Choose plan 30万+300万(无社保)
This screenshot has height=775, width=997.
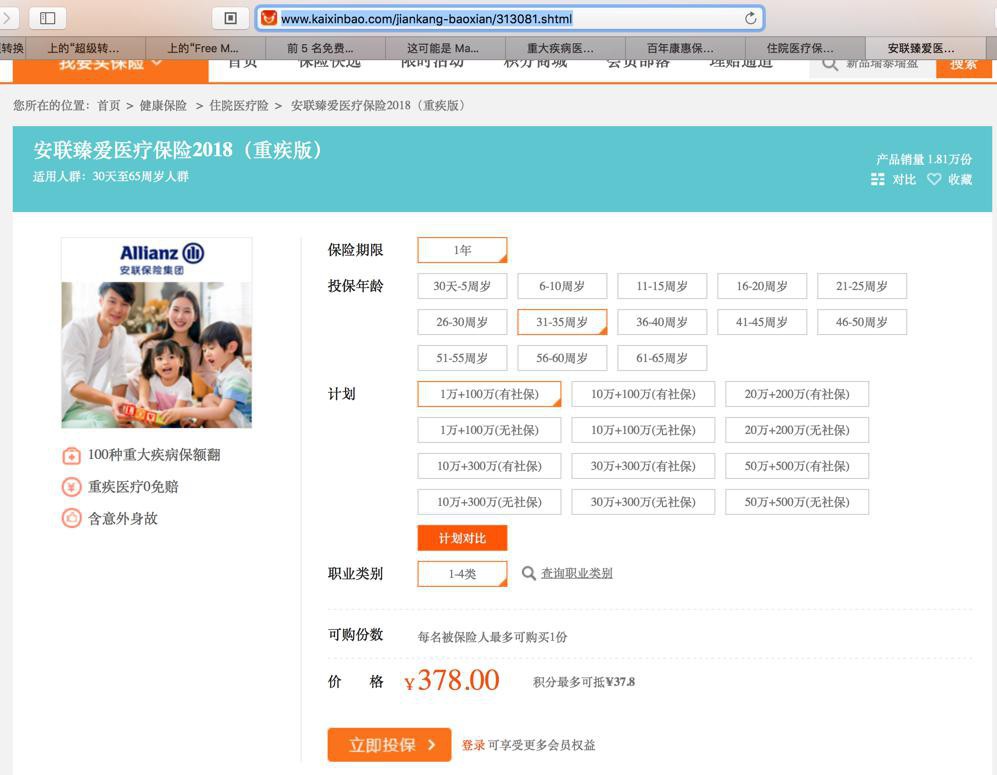tap(643, 502)
